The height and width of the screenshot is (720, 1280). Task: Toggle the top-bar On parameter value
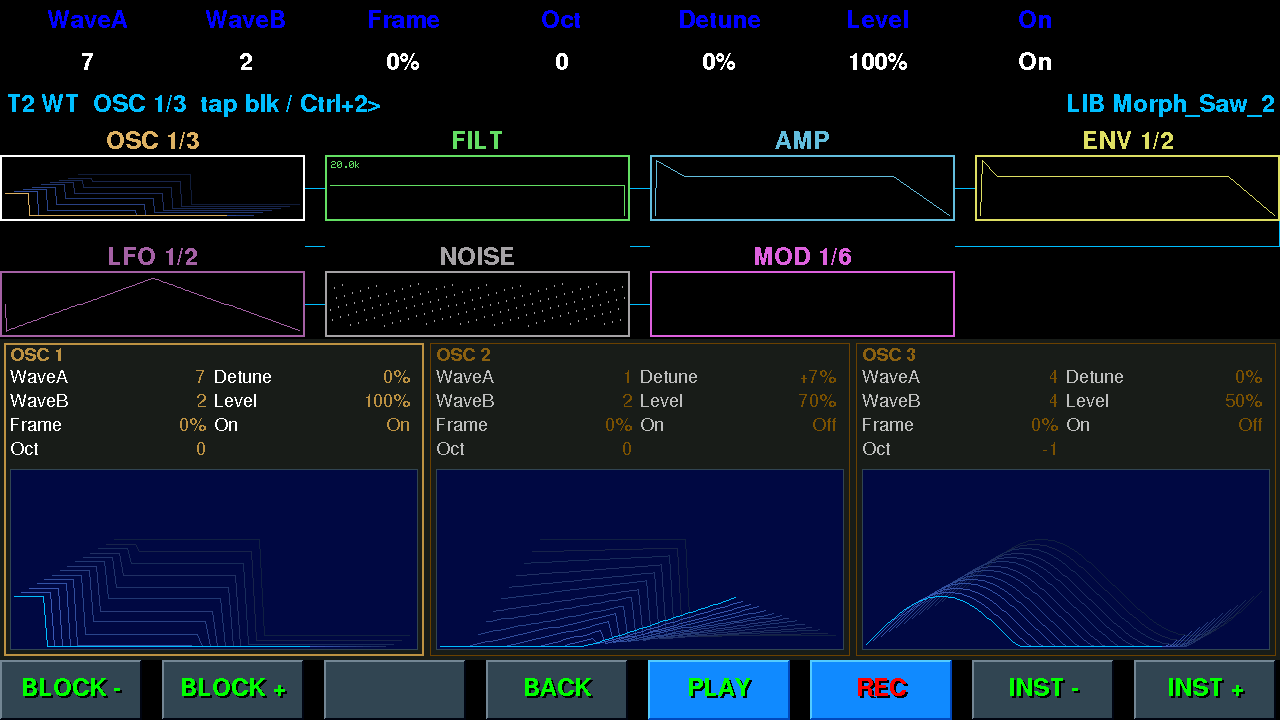tap(1035, 62)
